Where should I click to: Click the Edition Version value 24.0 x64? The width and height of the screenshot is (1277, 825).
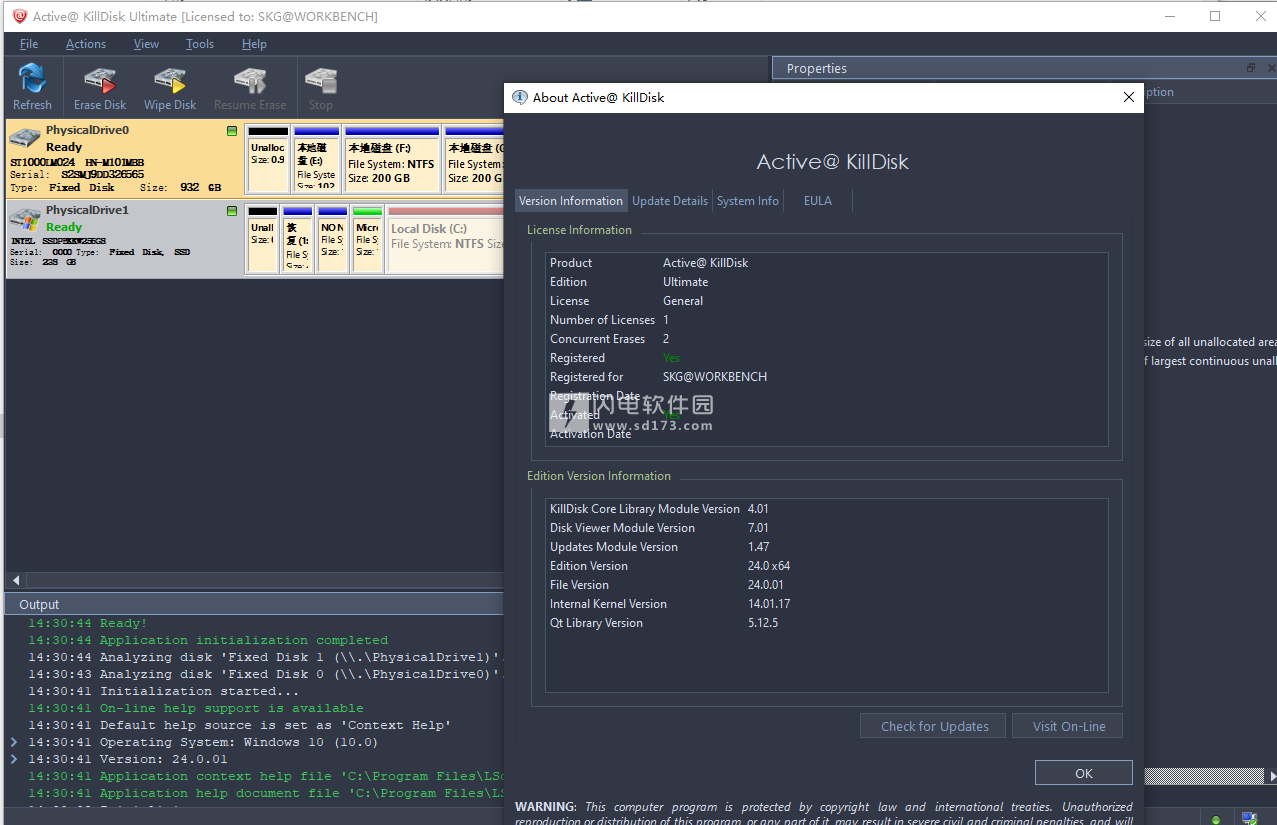769,566
